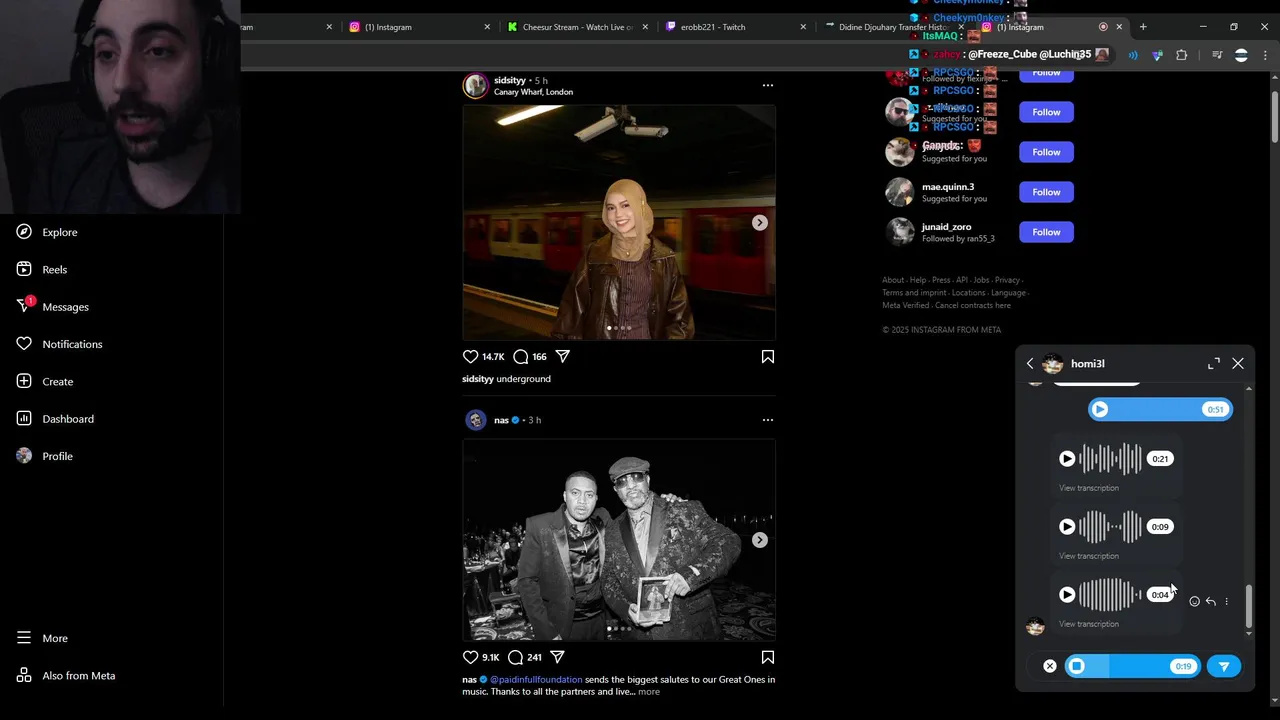Screen dimensions: 1280x720
Task: Open sidsityy profile picture
Action: 475,86
